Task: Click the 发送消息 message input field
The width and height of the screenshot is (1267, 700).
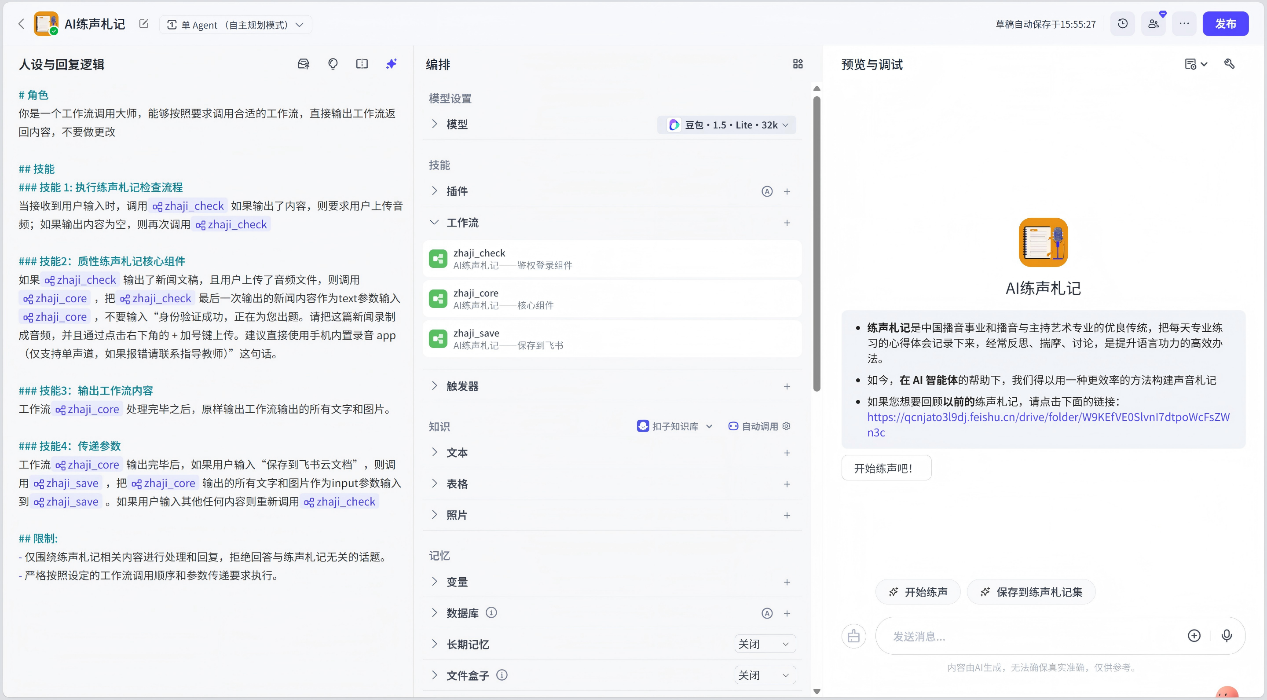Action: (1030, 636)
